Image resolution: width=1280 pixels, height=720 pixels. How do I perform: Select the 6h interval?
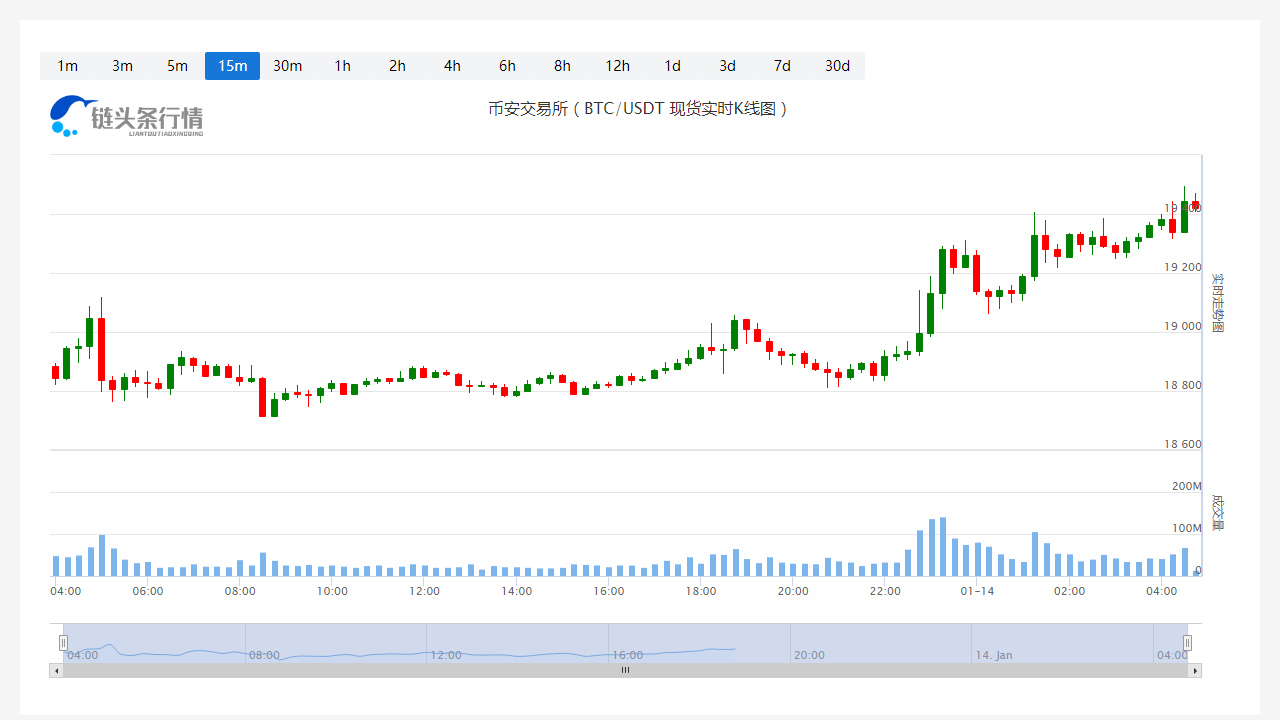click(x=507, y=66)
